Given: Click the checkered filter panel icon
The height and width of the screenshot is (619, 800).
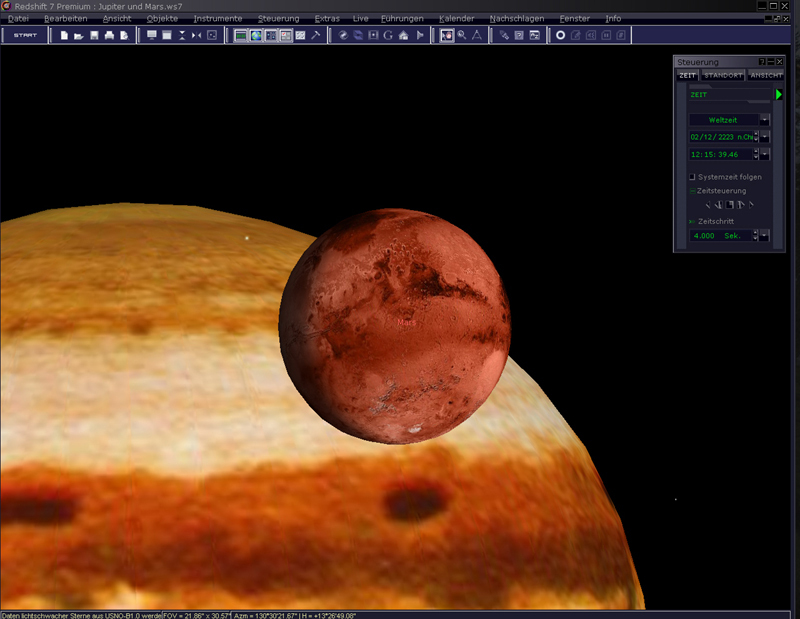Looking at the screenshot, I should click(x=301, y=35).
